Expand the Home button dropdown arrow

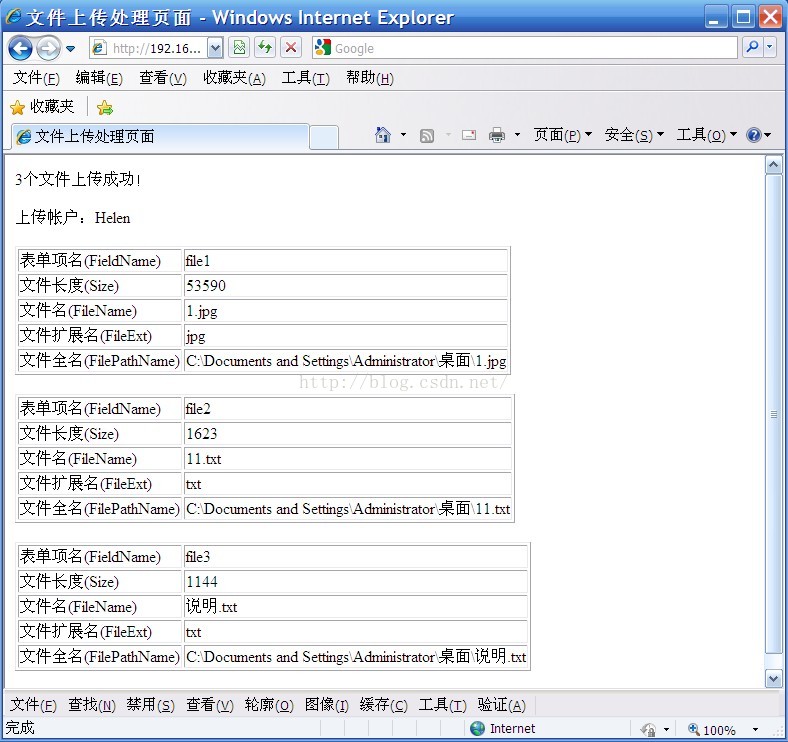click(x=403, y=135)
